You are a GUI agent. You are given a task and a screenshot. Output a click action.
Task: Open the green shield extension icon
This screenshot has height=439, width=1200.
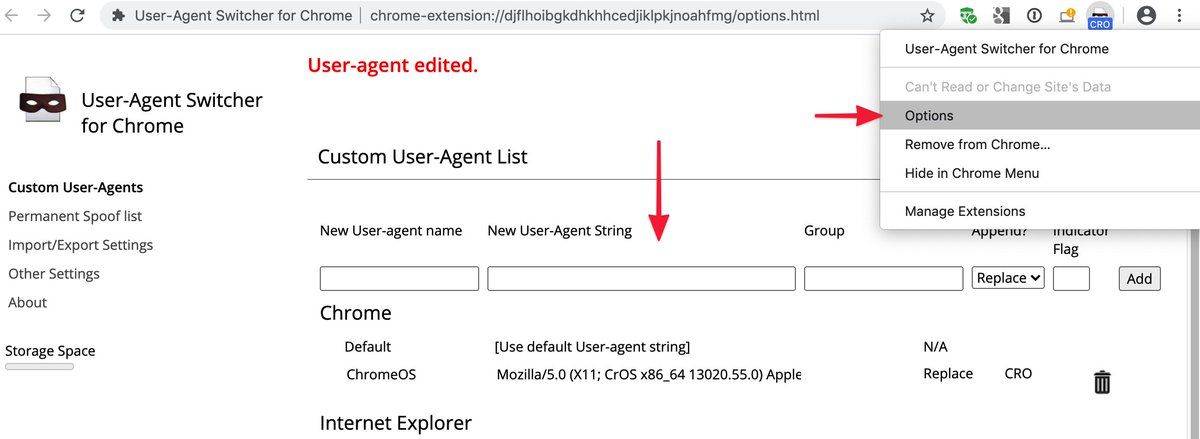point(968,16)
